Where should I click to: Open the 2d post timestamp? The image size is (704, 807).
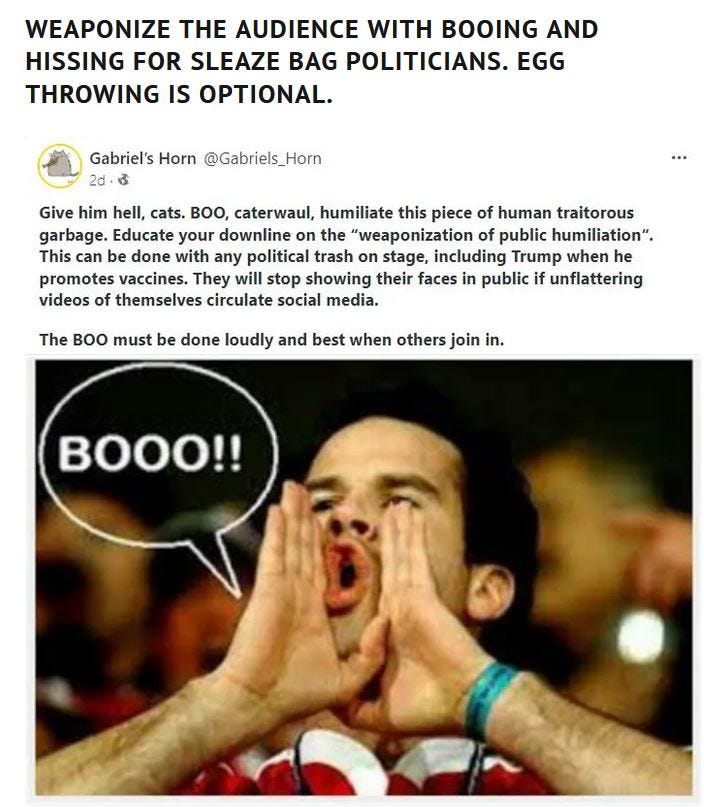(97, 181)
